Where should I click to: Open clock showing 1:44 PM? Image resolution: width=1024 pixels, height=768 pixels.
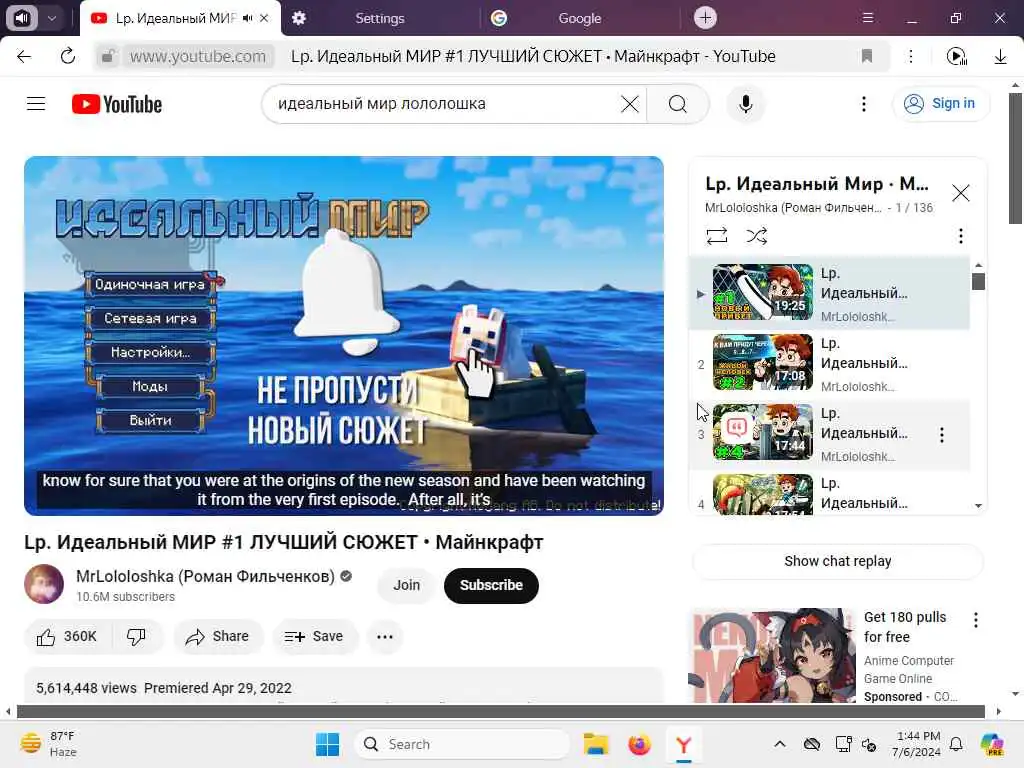[918, 744]
